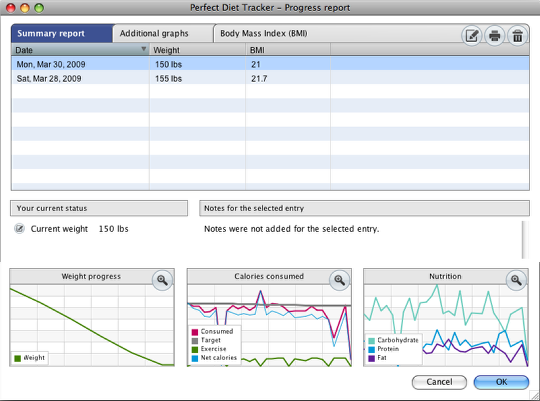This screenshot has height=401, width=540.
Task: Click the Fat legend color swatch
Action: click(371, 358)
